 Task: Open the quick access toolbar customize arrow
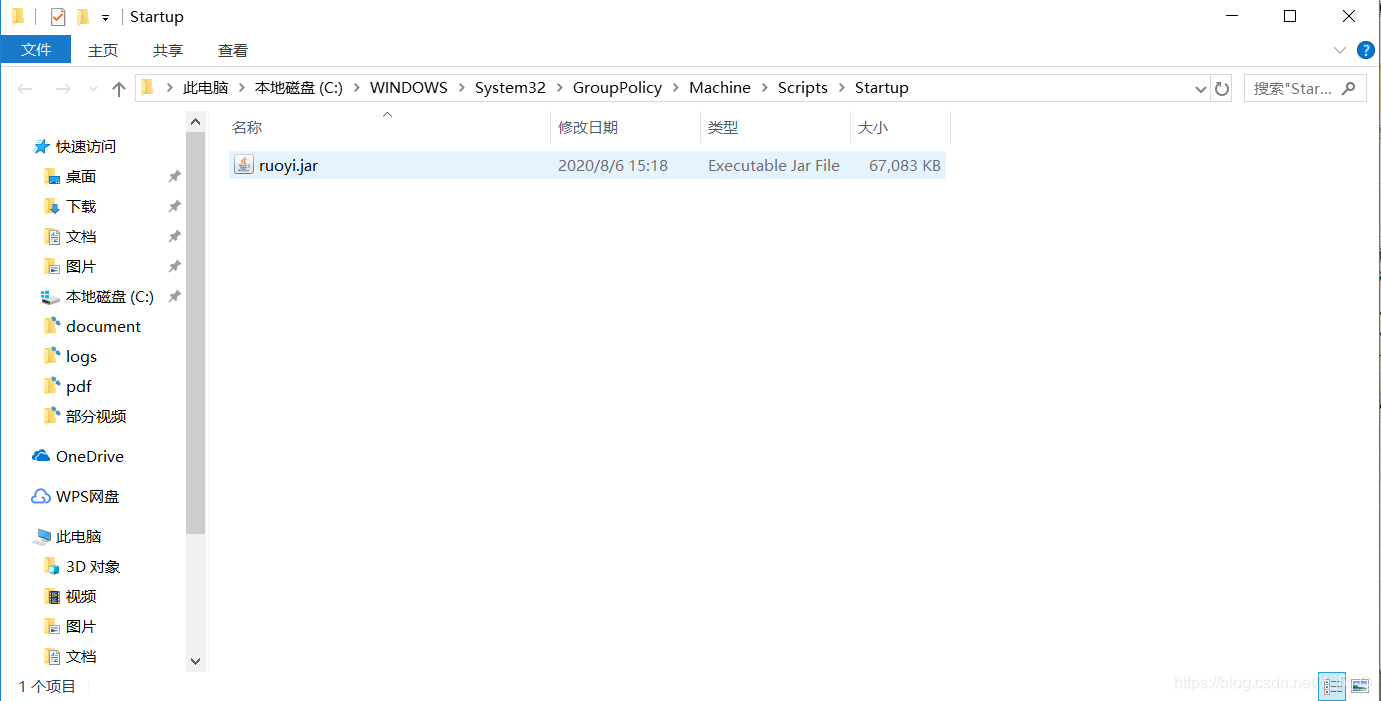pos(105,18)
